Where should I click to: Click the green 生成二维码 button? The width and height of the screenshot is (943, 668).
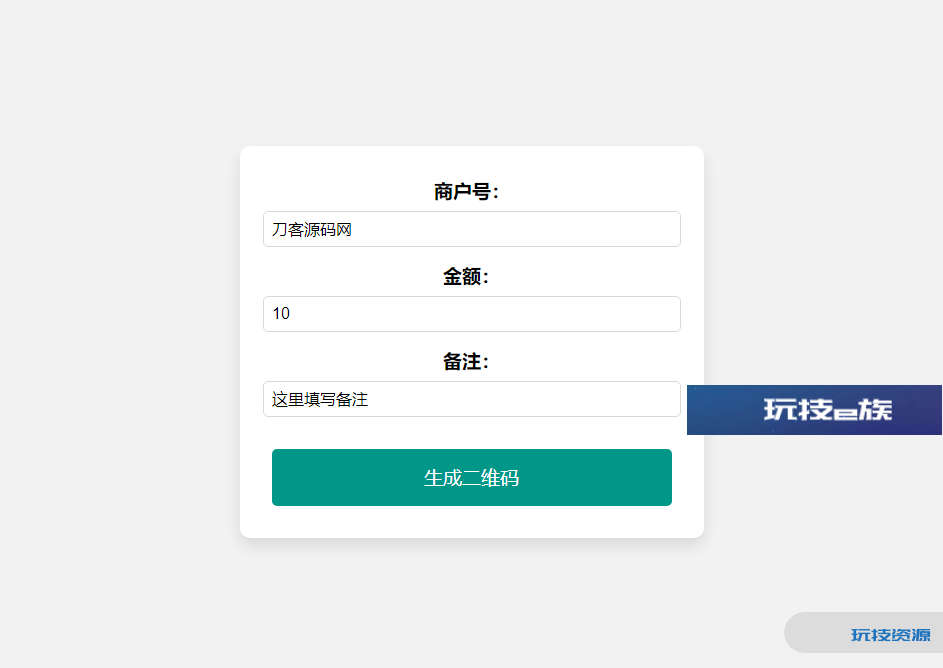click(472, 477)
